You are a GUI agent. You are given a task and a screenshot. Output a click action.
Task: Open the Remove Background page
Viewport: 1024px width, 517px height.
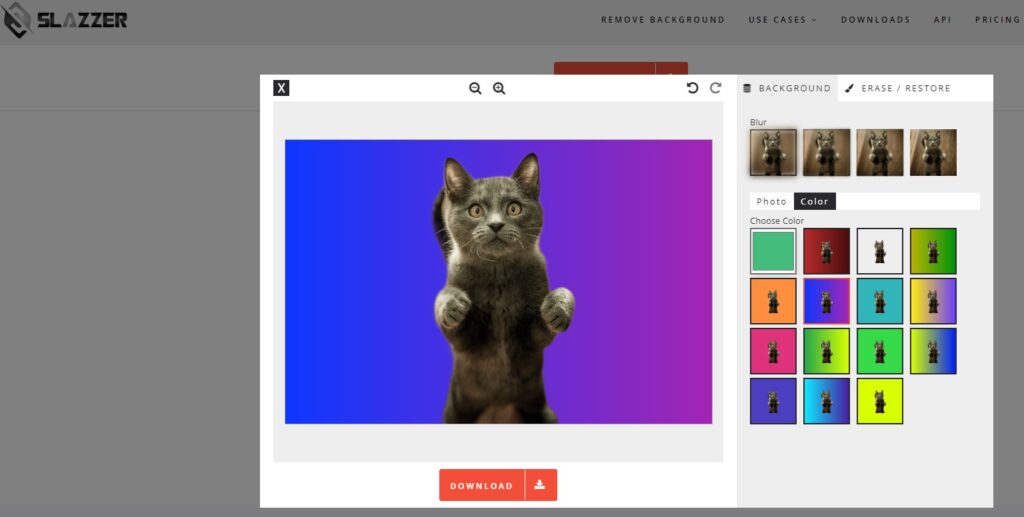click(x=663, y=20)
